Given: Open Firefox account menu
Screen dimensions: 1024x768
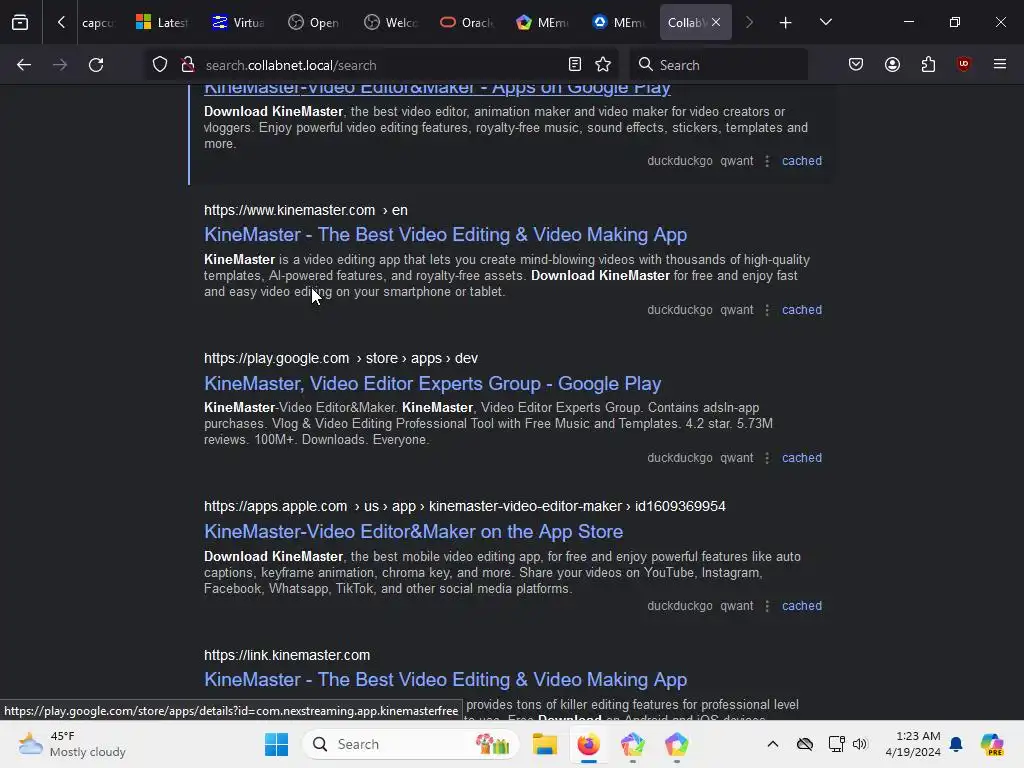Looking at the screenshot, I should tap(892, 65).
